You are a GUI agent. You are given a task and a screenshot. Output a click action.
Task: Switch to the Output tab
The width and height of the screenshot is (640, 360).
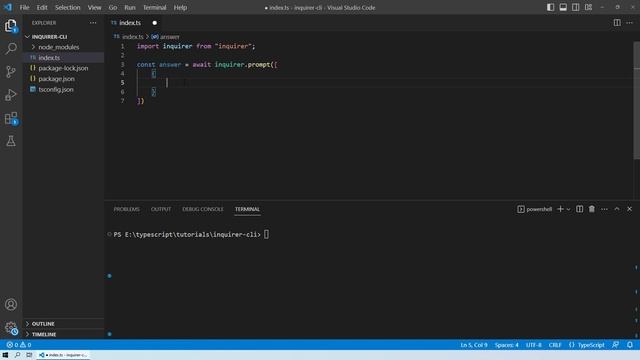point(161,209)
